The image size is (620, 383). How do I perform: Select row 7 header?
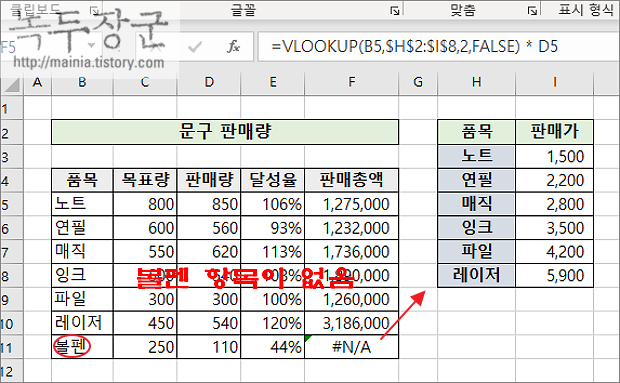(11, 252)
